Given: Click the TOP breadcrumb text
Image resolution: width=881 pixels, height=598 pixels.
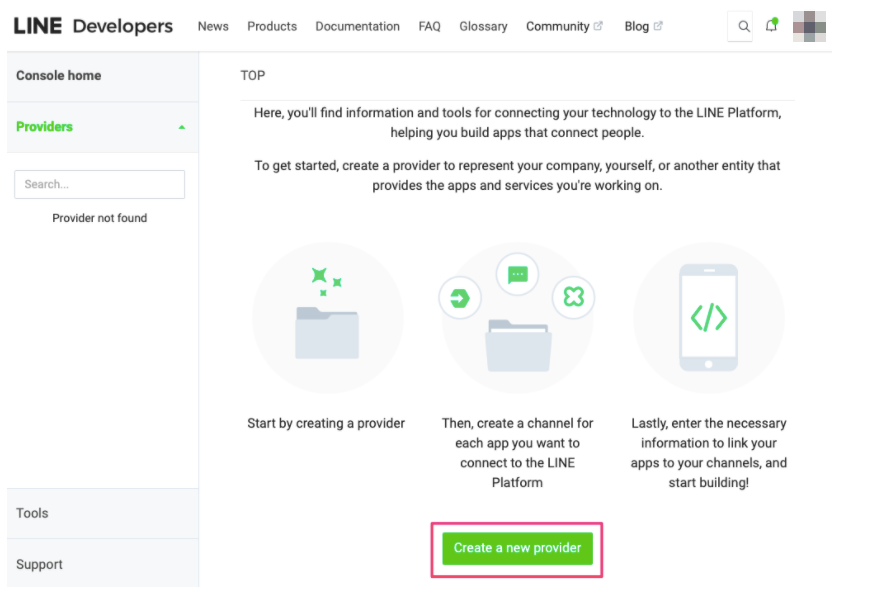Looking at the screenshot, I should [253, 75].
